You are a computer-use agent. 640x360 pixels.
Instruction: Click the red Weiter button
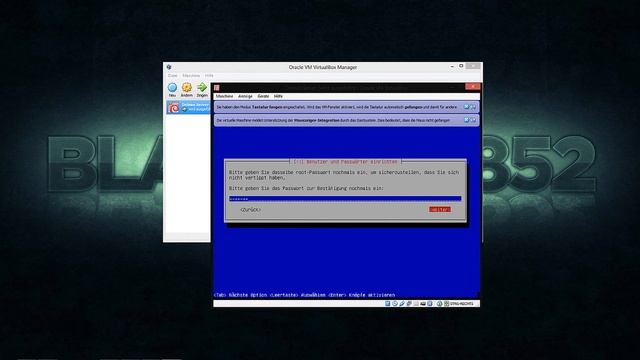coord(440,209)
